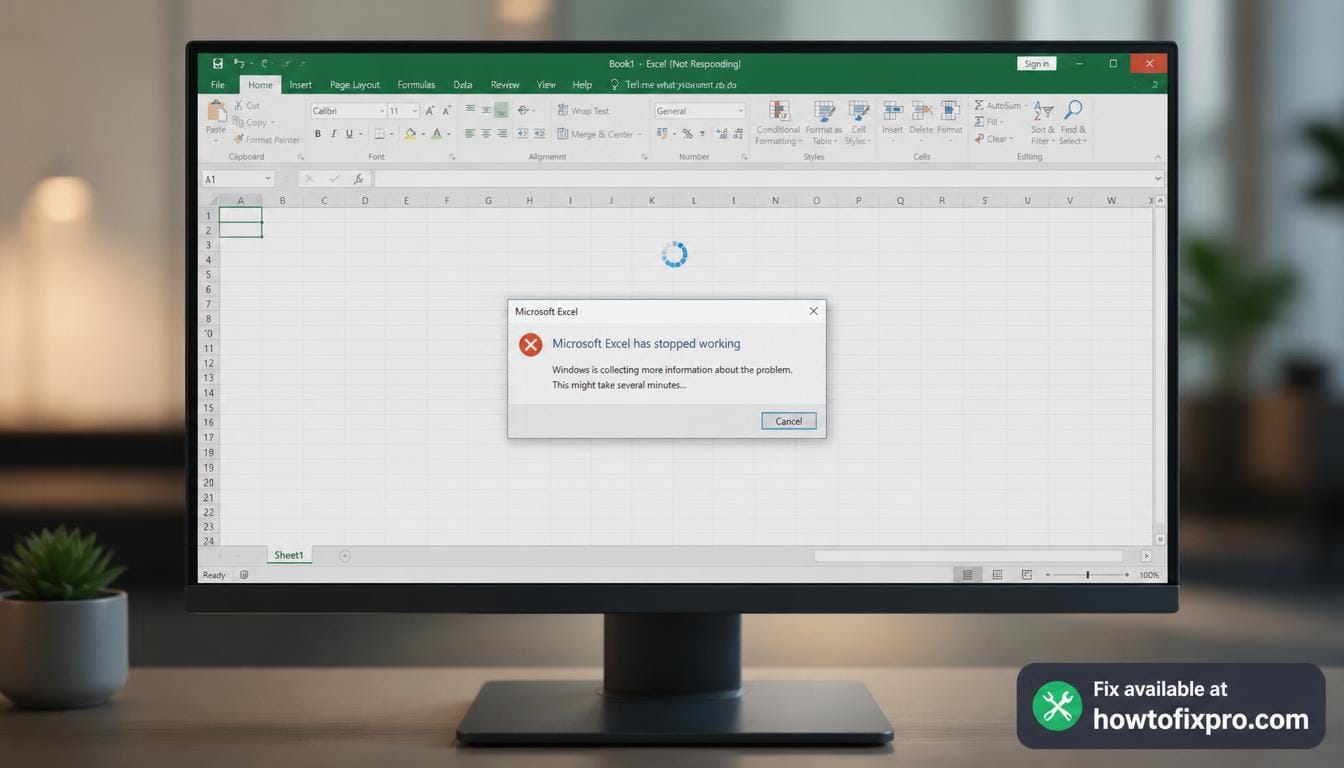This screenshot has height=768, width=1344.
Task: Expand the formula bar with its chevron
Action: 1158,179
